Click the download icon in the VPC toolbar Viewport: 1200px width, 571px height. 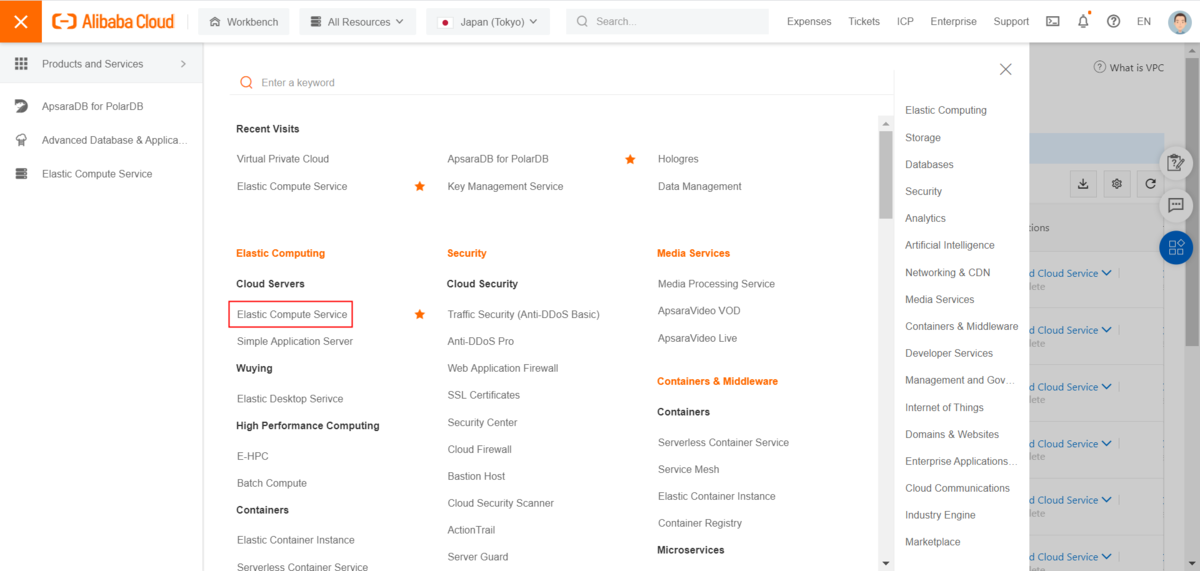coord(1083,184)
